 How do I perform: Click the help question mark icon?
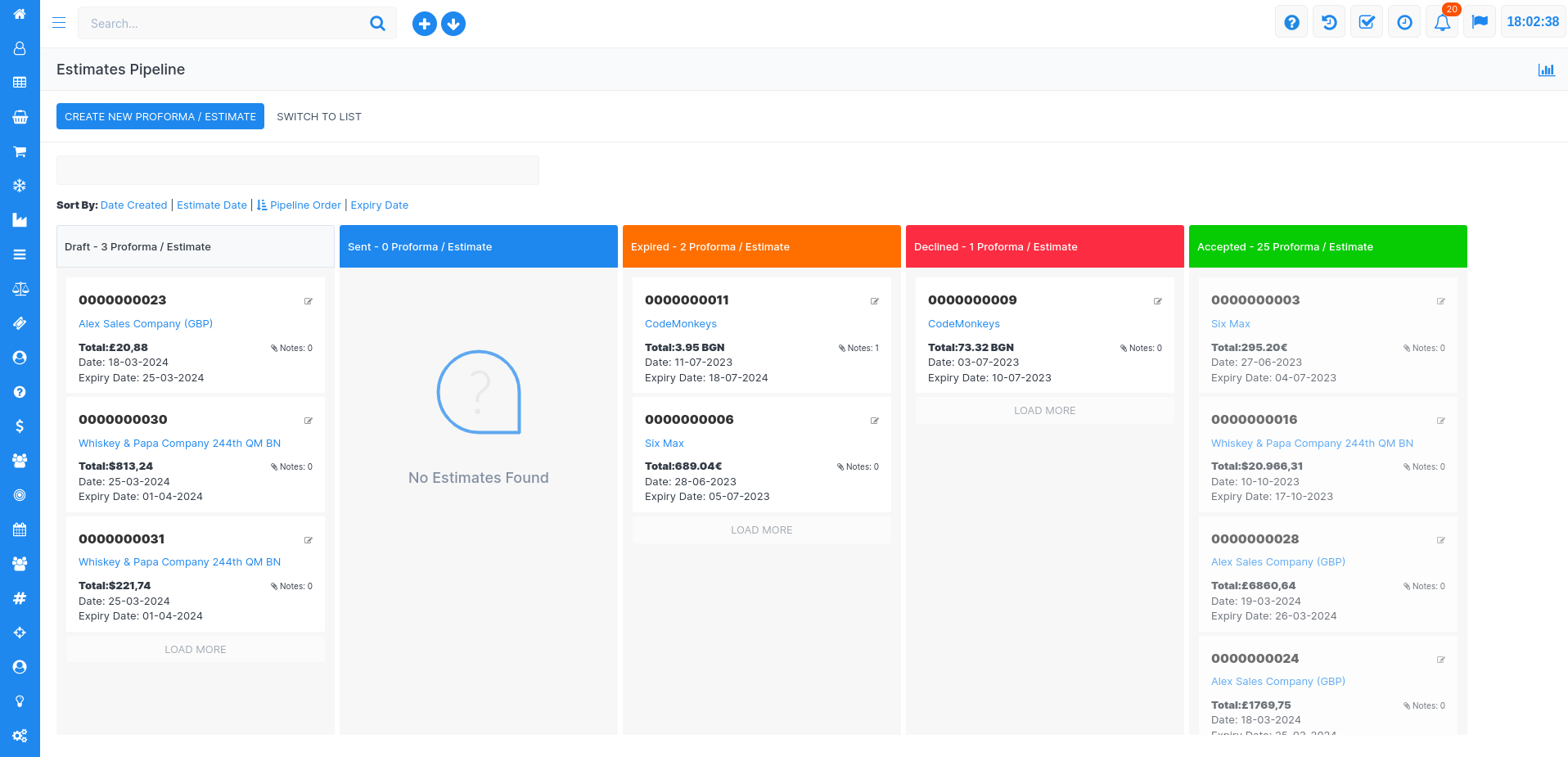coord(1291,22)
